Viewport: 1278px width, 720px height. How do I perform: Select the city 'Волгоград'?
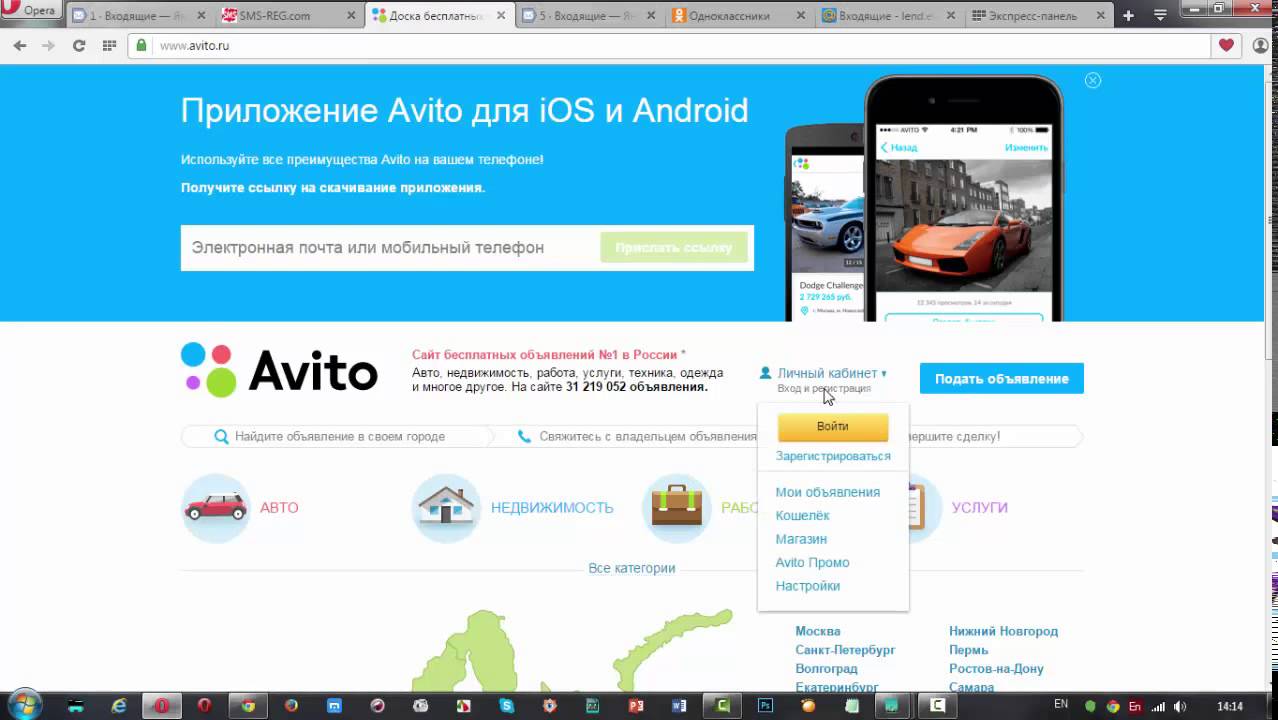pyautogui.click(x=827, y=669)
